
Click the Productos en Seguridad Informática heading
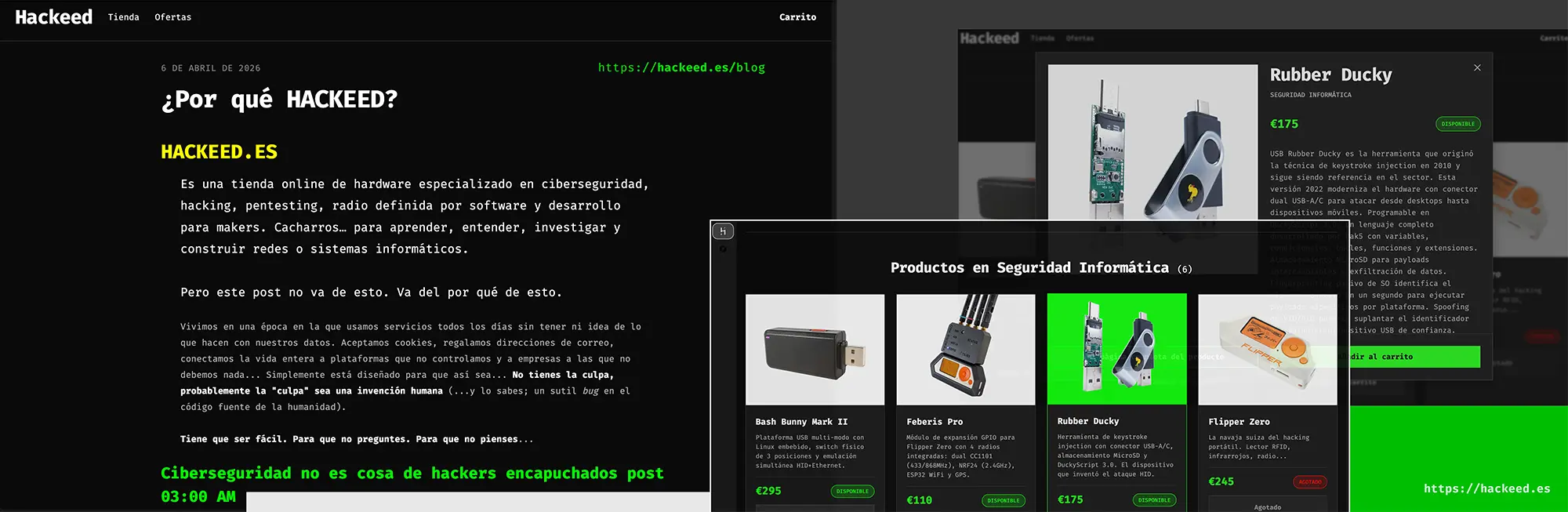pyautogui.click(x=1029, y=268)
